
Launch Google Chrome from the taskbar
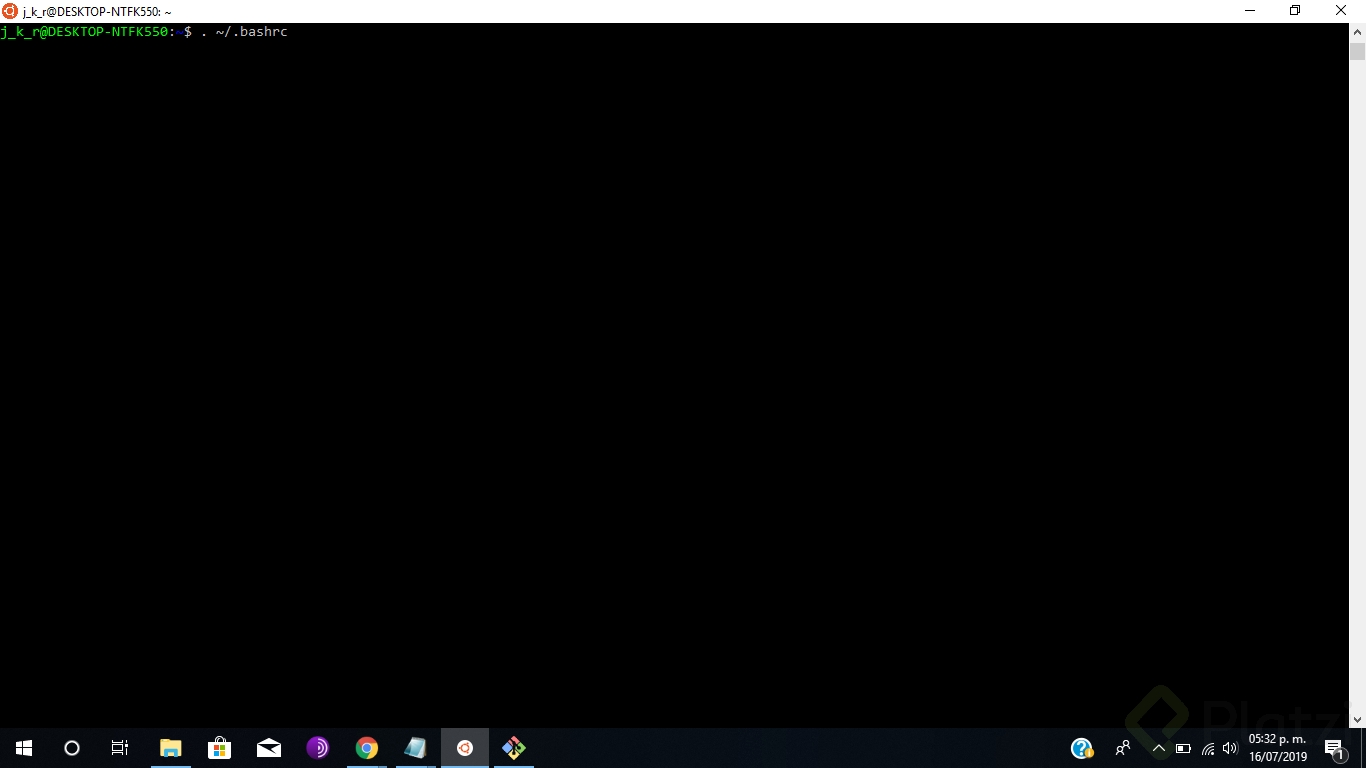[x=366, y=748]
